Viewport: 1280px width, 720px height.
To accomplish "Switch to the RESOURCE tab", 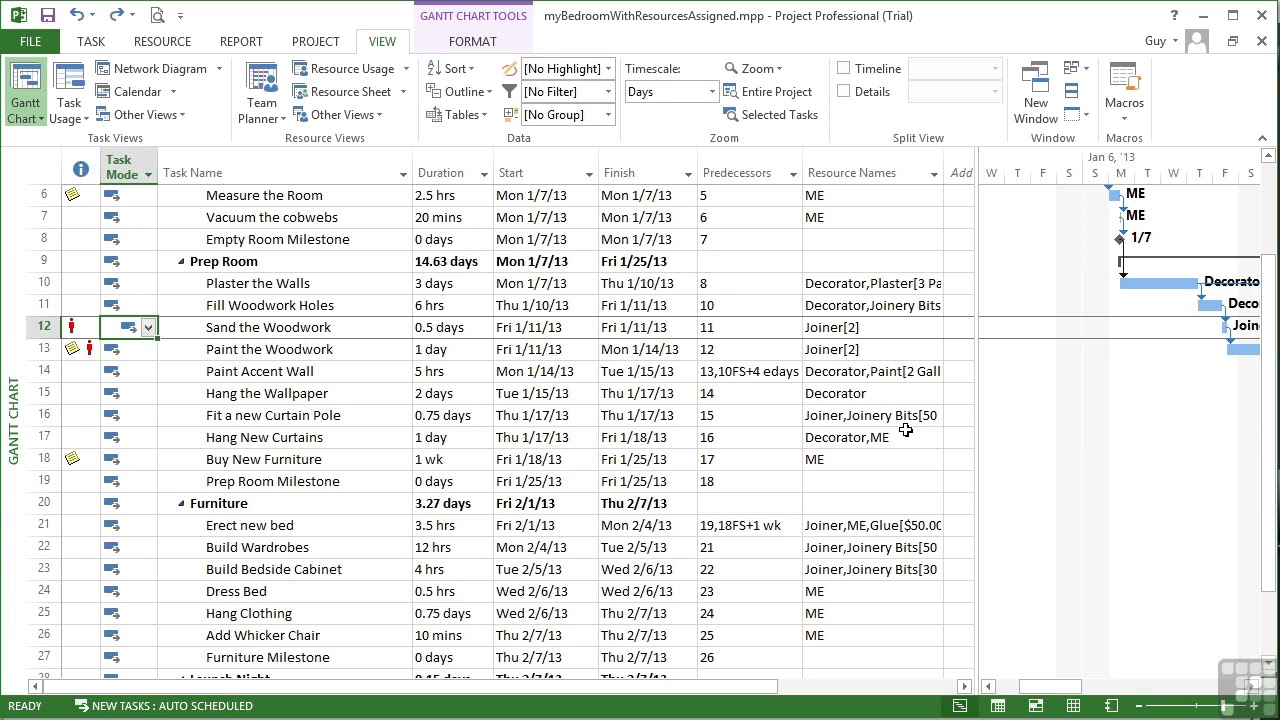I will (x=162, y=41).
